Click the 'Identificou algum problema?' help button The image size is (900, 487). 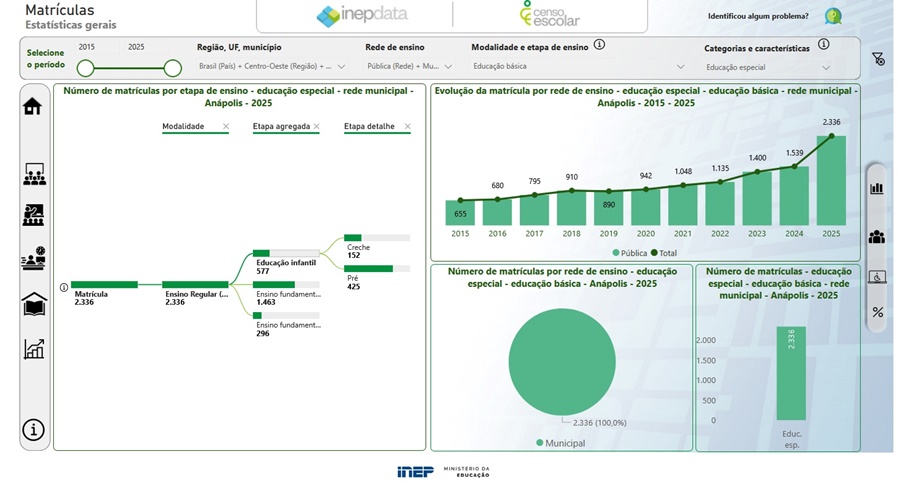(x=832, y=16)
